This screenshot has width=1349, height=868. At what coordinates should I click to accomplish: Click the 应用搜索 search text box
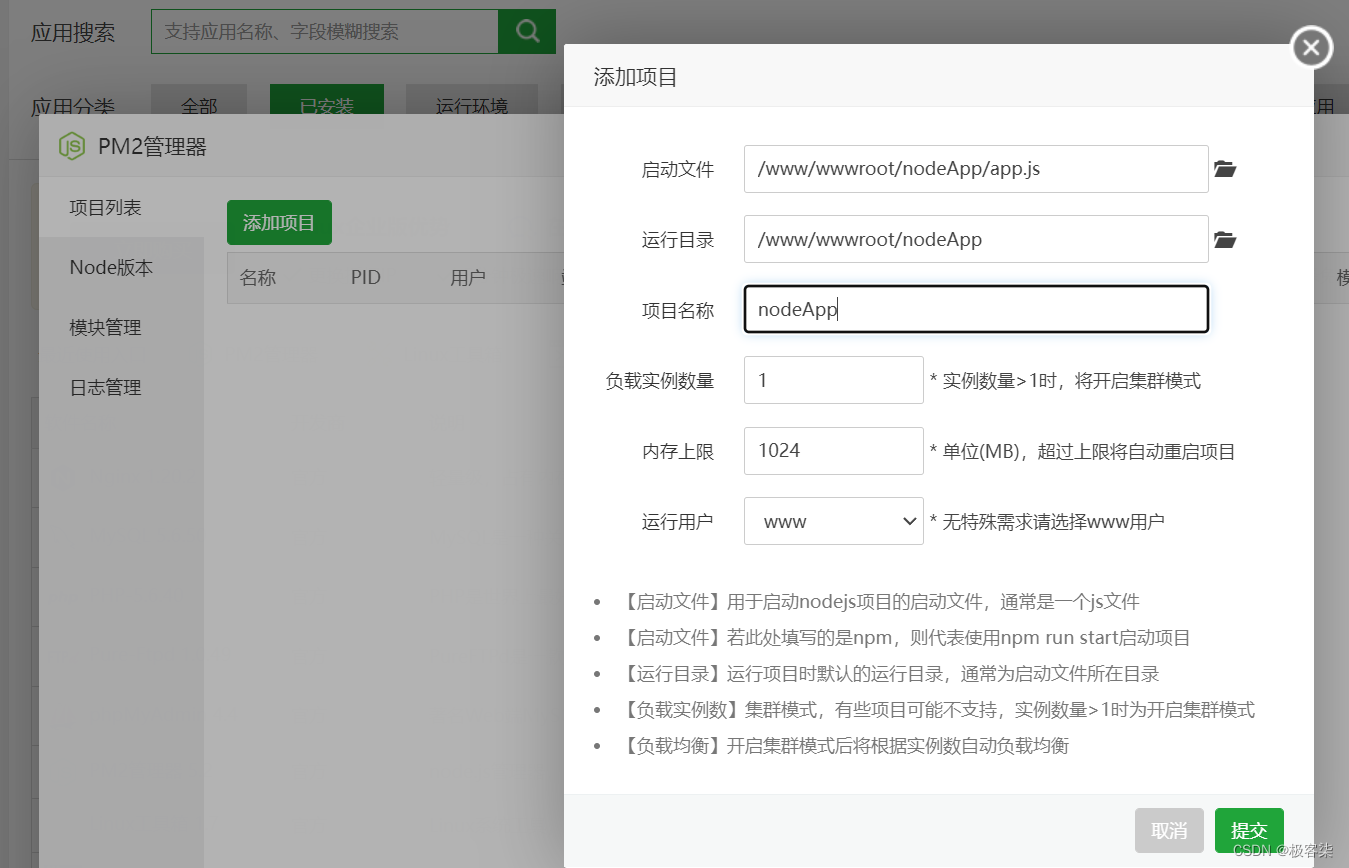pos(325,31)
